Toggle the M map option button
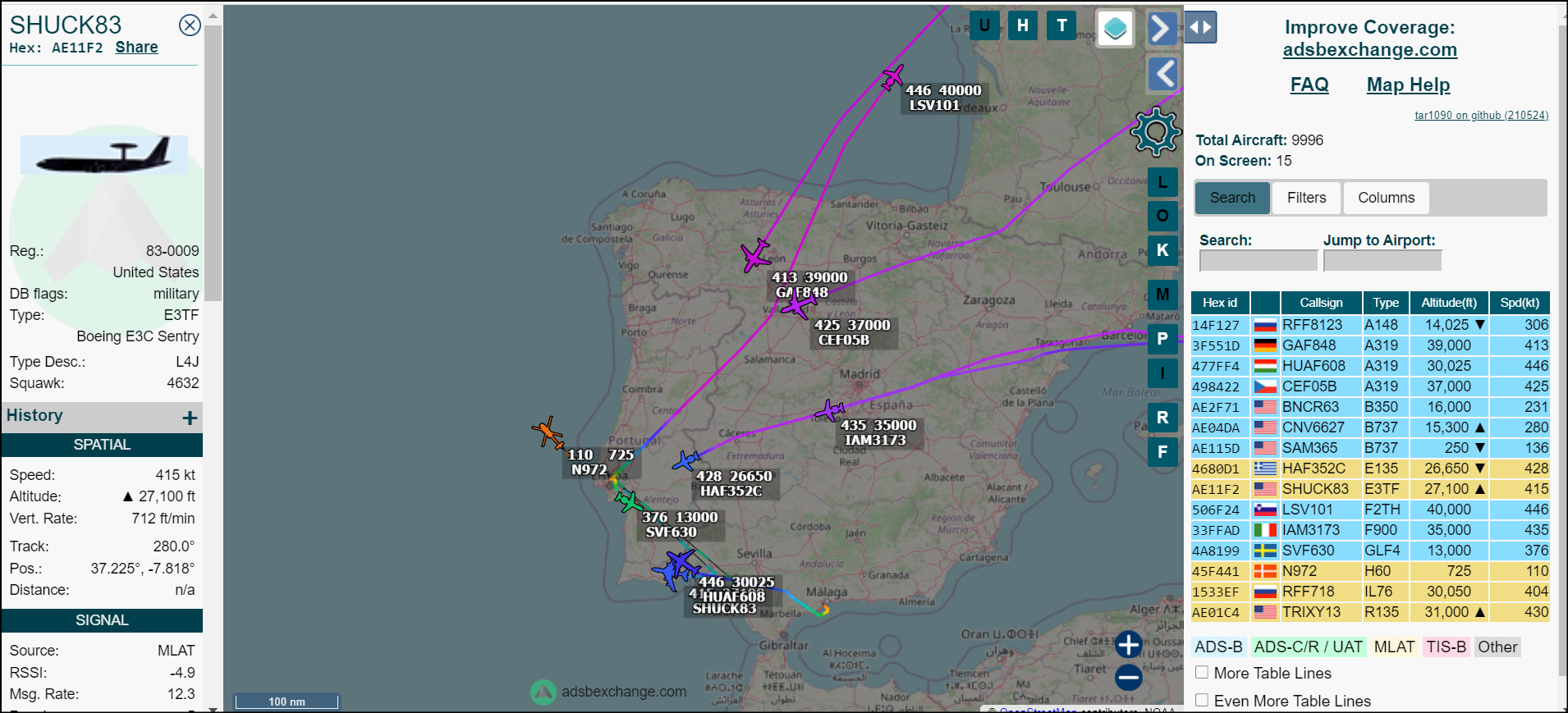Viewport: 1568px width, 713px height. [x=1162, y=295]
